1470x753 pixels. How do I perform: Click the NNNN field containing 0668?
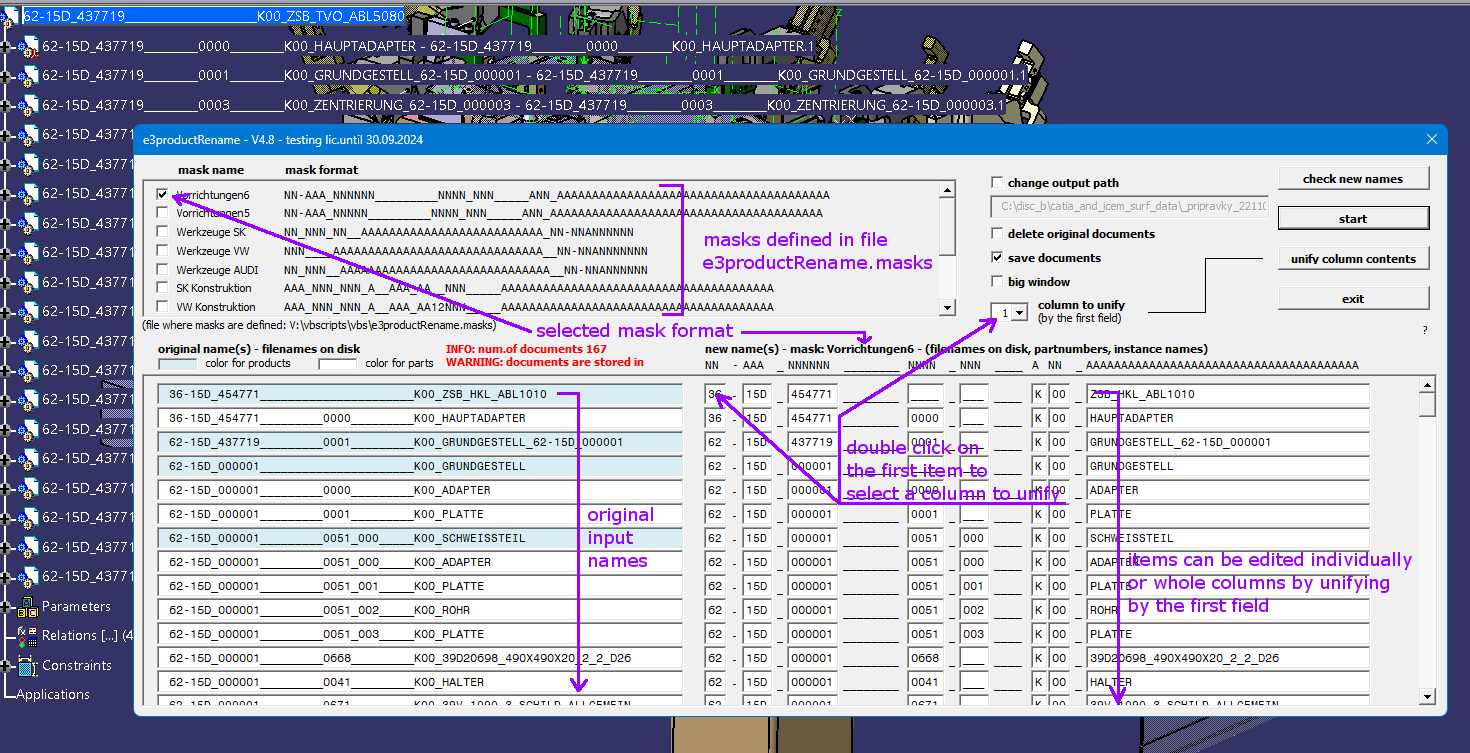[925, 658]
